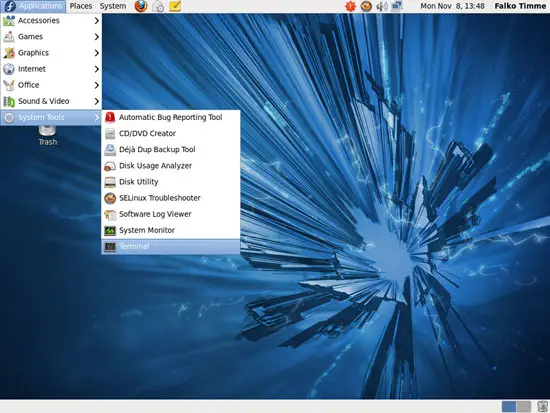Open the Places menu

[81, 6]
